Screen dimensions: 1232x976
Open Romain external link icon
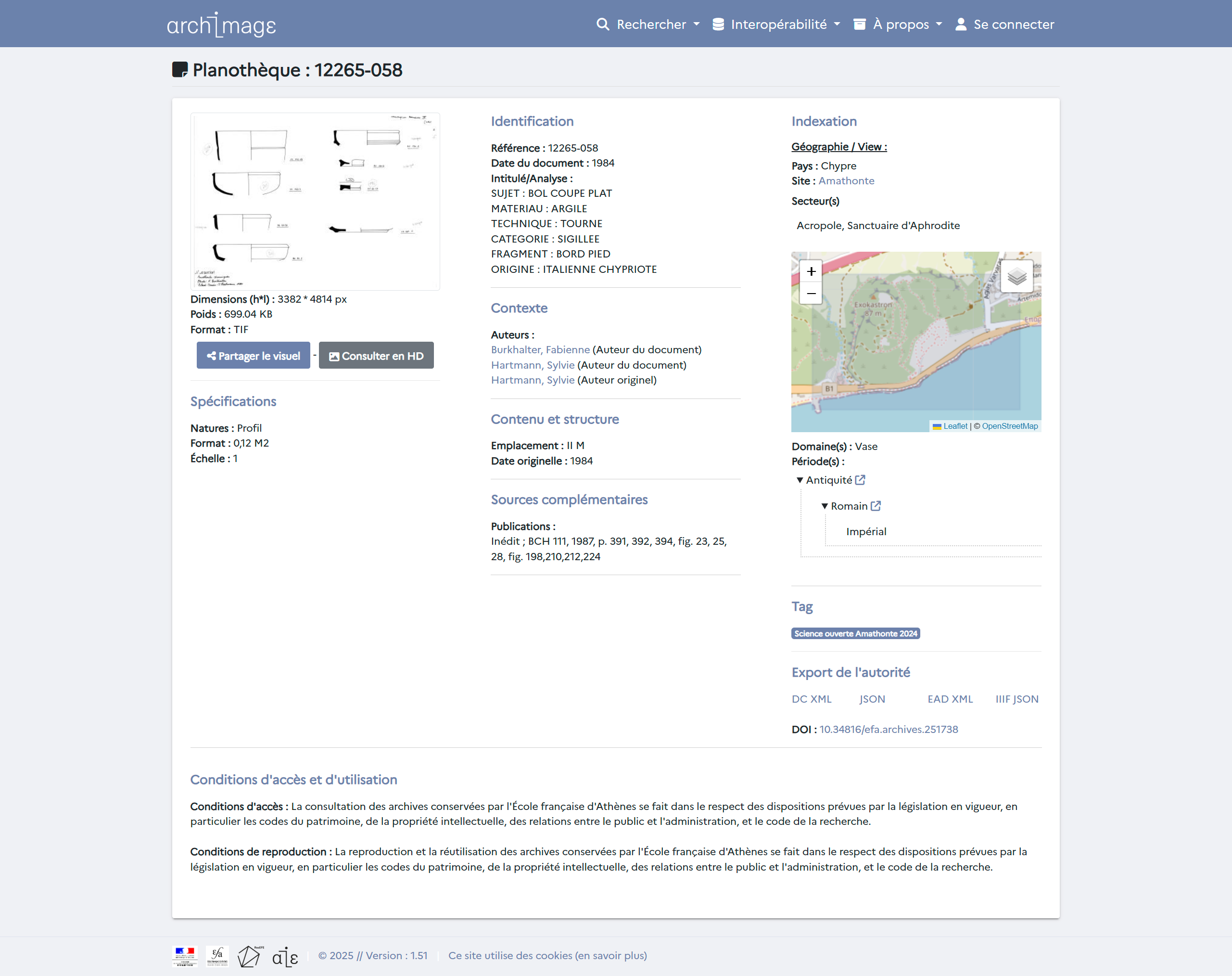(x=876, y=506)
